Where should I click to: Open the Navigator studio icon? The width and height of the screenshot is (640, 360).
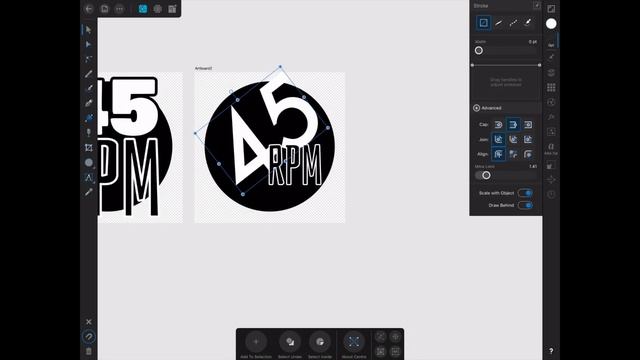(551, 179)
